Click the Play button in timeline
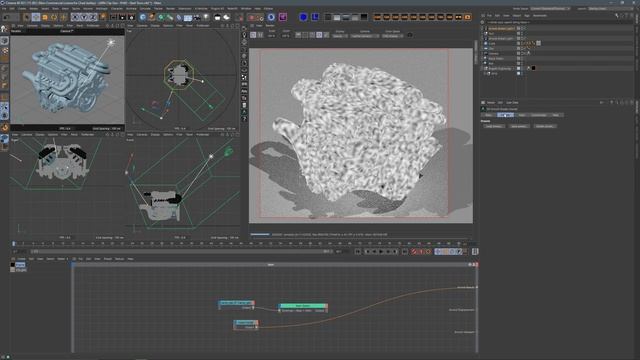This screenshot has width=640, height=360. 381,252
